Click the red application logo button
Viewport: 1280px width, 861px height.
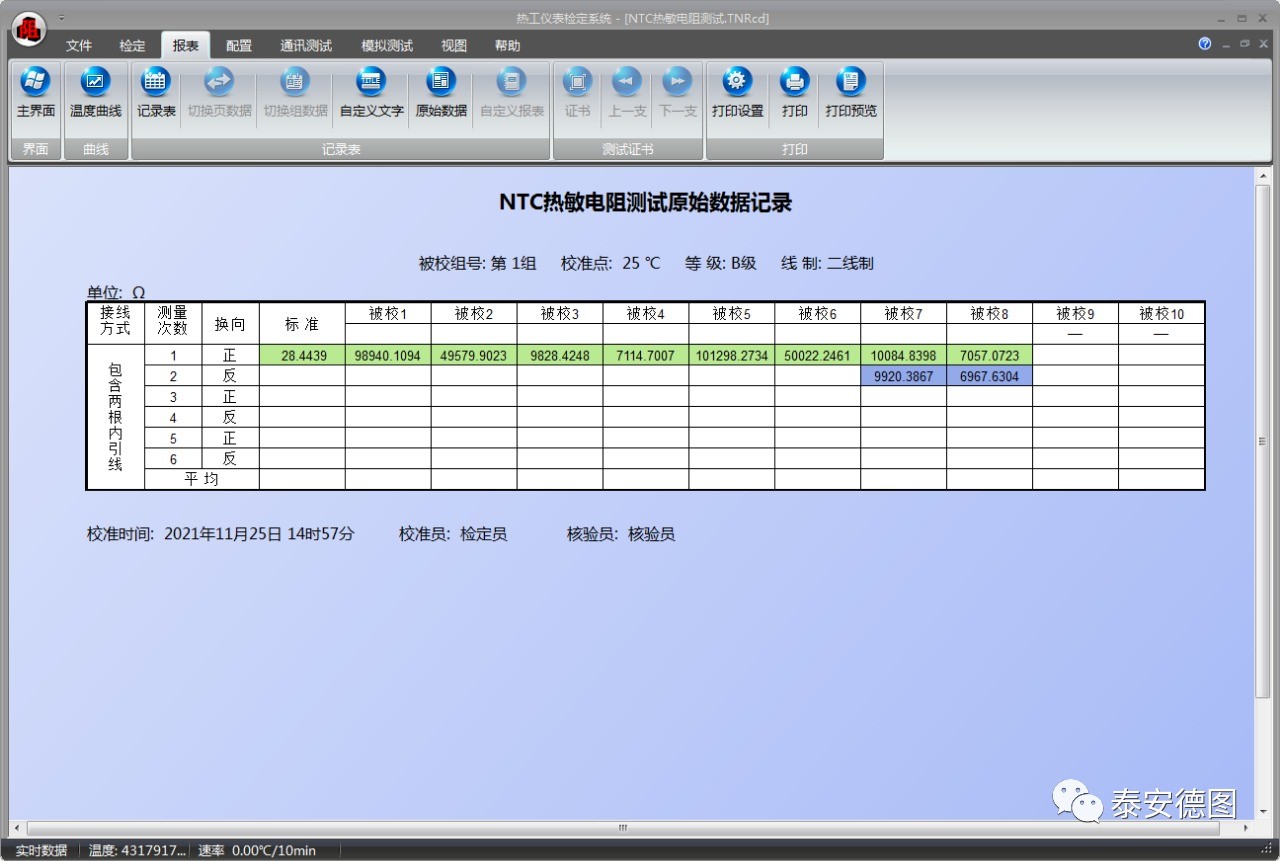click(x=28, y=28)
